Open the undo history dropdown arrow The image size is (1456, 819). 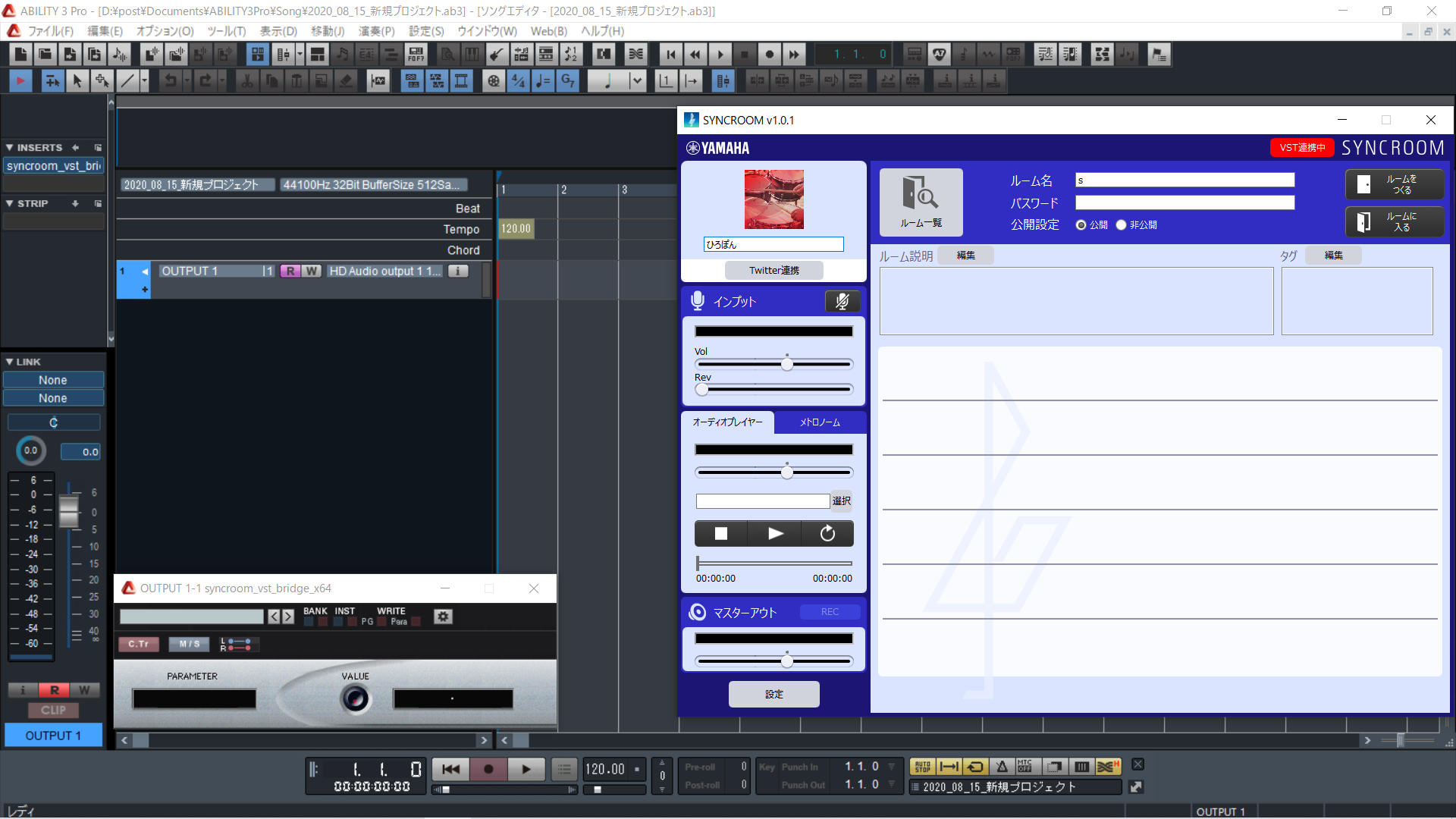(x=187, y=81)
